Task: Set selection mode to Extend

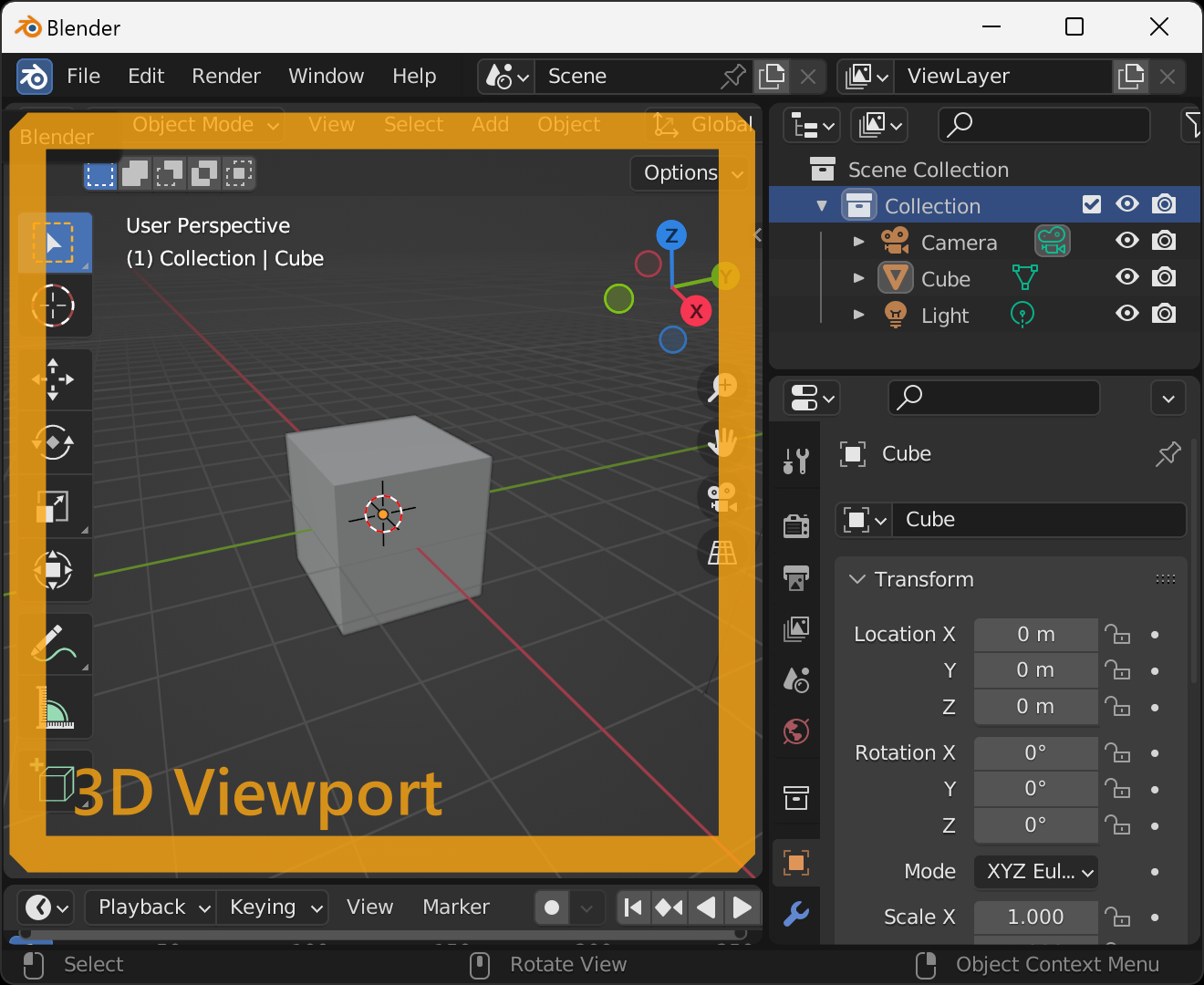Action: point(135,172)
